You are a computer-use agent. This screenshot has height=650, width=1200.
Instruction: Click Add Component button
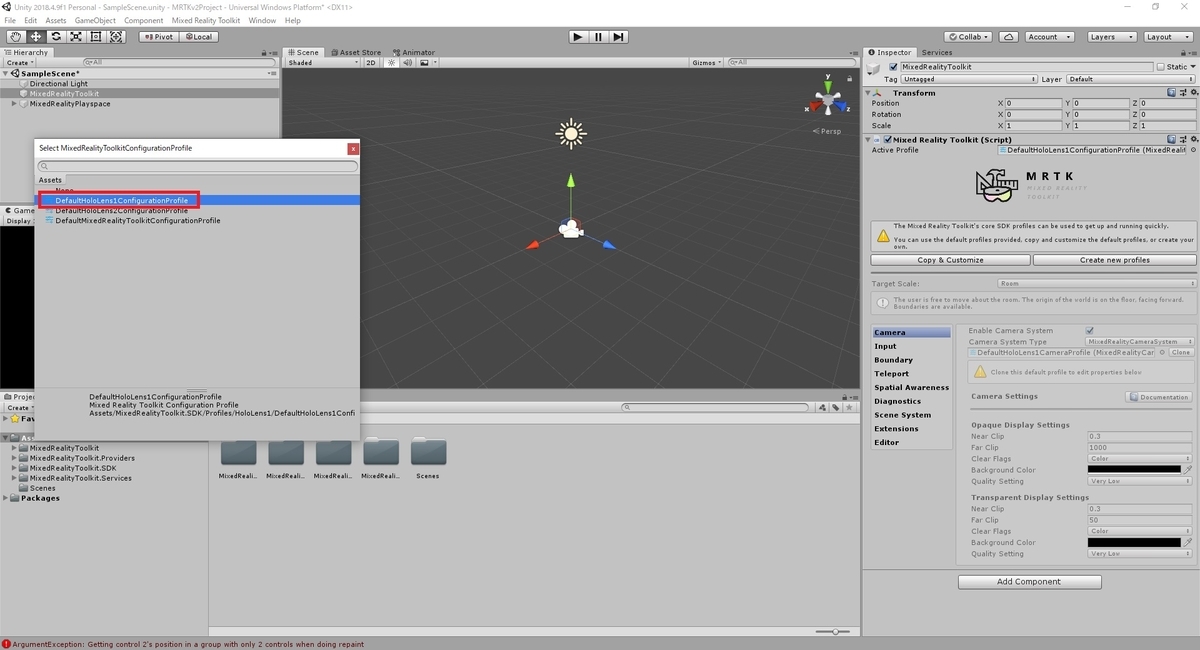[x=1029, y=582]
